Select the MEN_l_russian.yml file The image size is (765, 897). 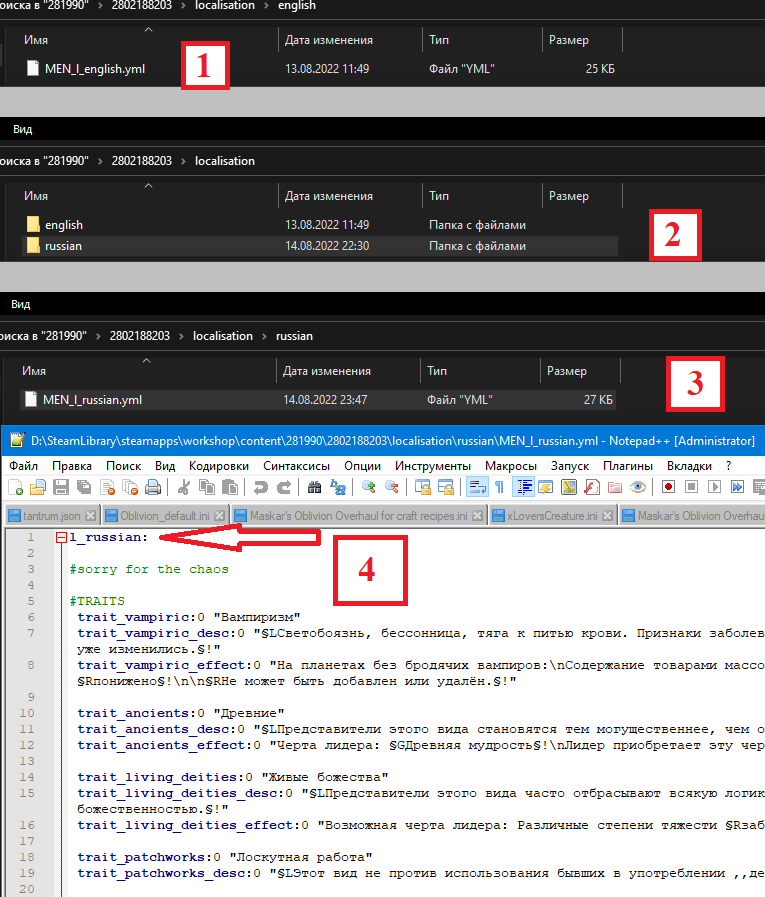point(318,400)
